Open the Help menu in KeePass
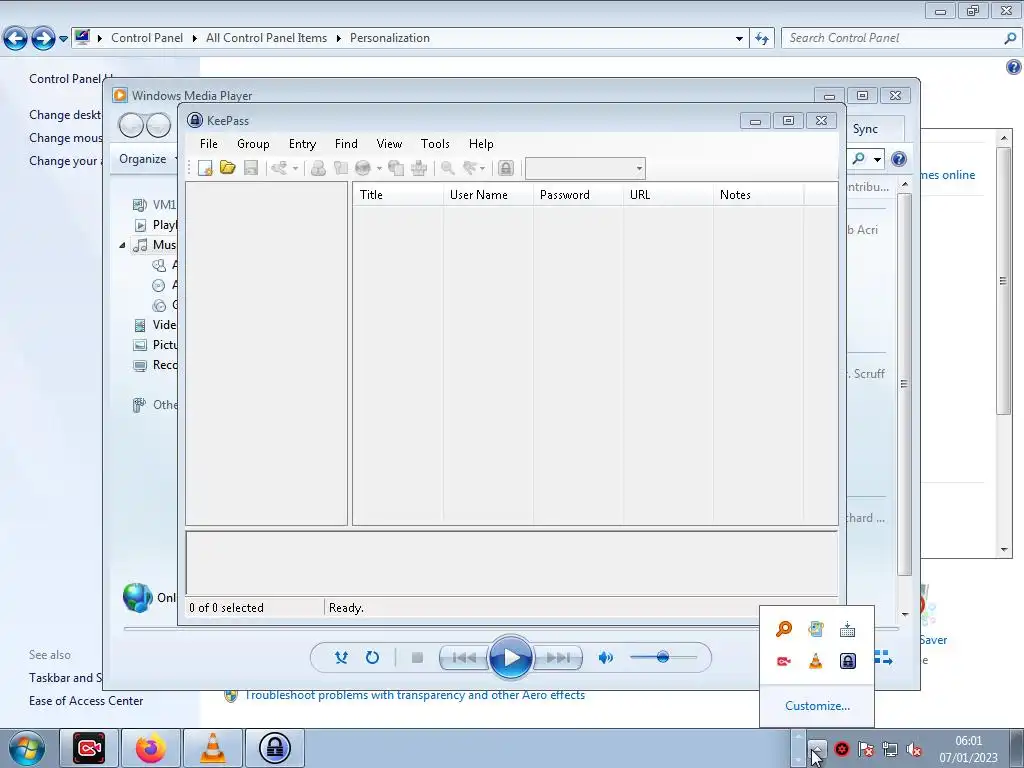This screenshot has height=768, width=1024. 481,144
